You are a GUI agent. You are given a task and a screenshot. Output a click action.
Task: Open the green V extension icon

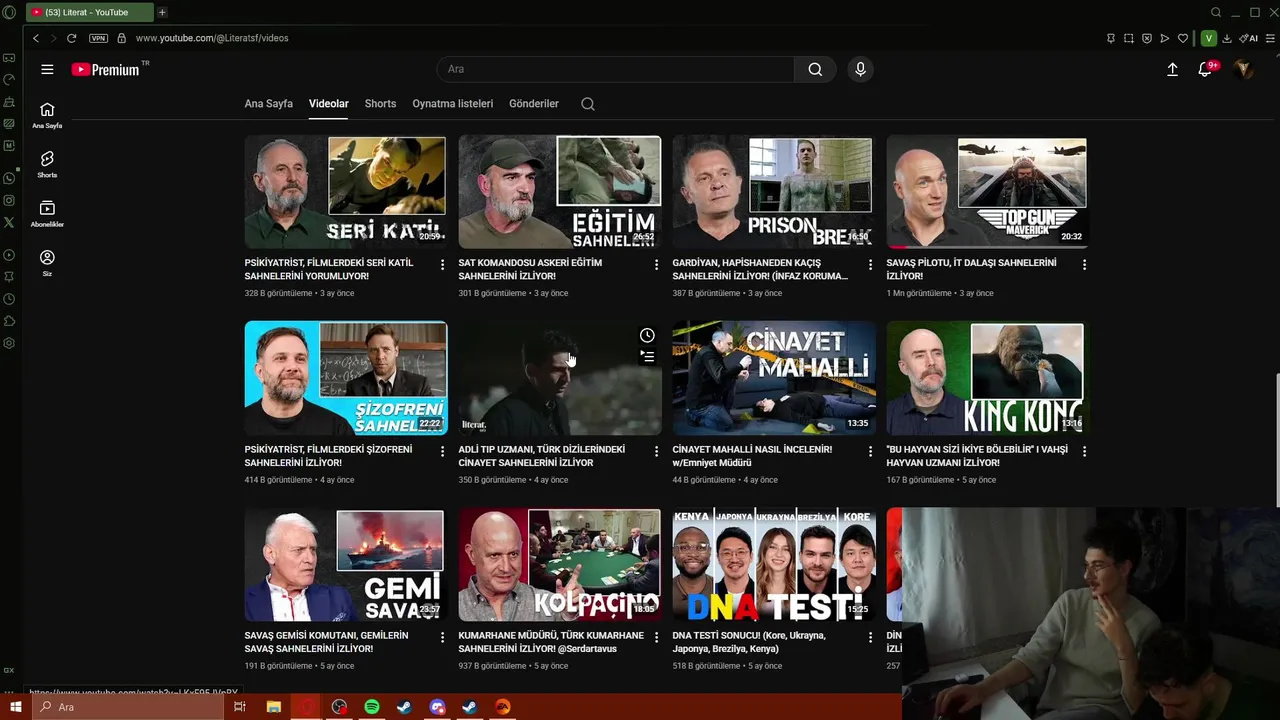[1208, 38]
